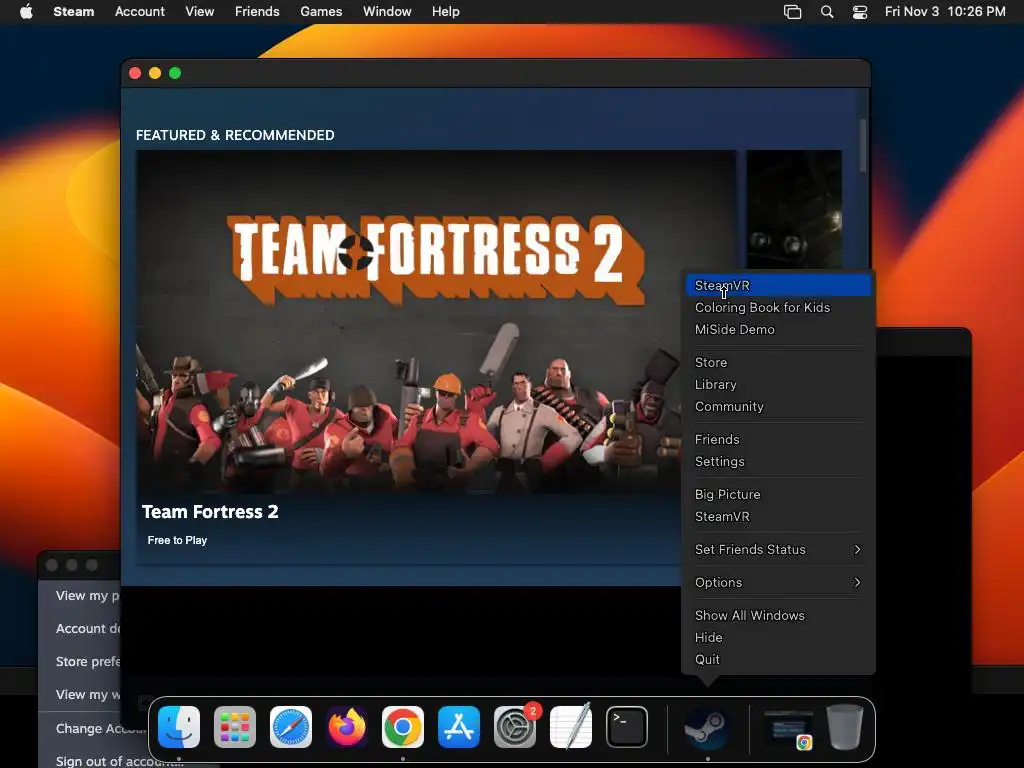Image resolution: width=1024 pixels, height=768 pixels.
Task: Choose Quit in the context menu
Action: pos(778,660)
